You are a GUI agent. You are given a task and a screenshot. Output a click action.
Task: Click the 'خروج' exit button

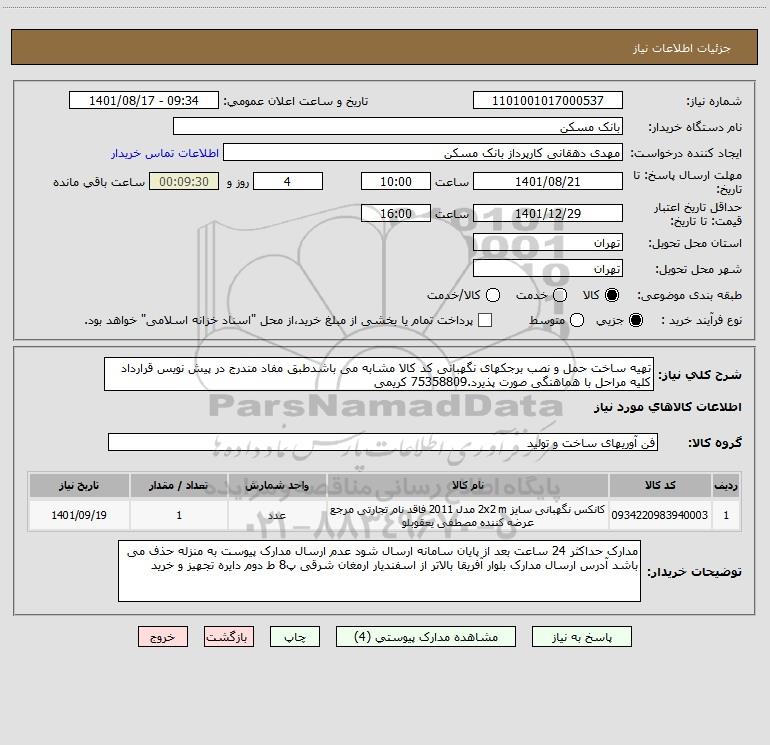pos(162,637)
